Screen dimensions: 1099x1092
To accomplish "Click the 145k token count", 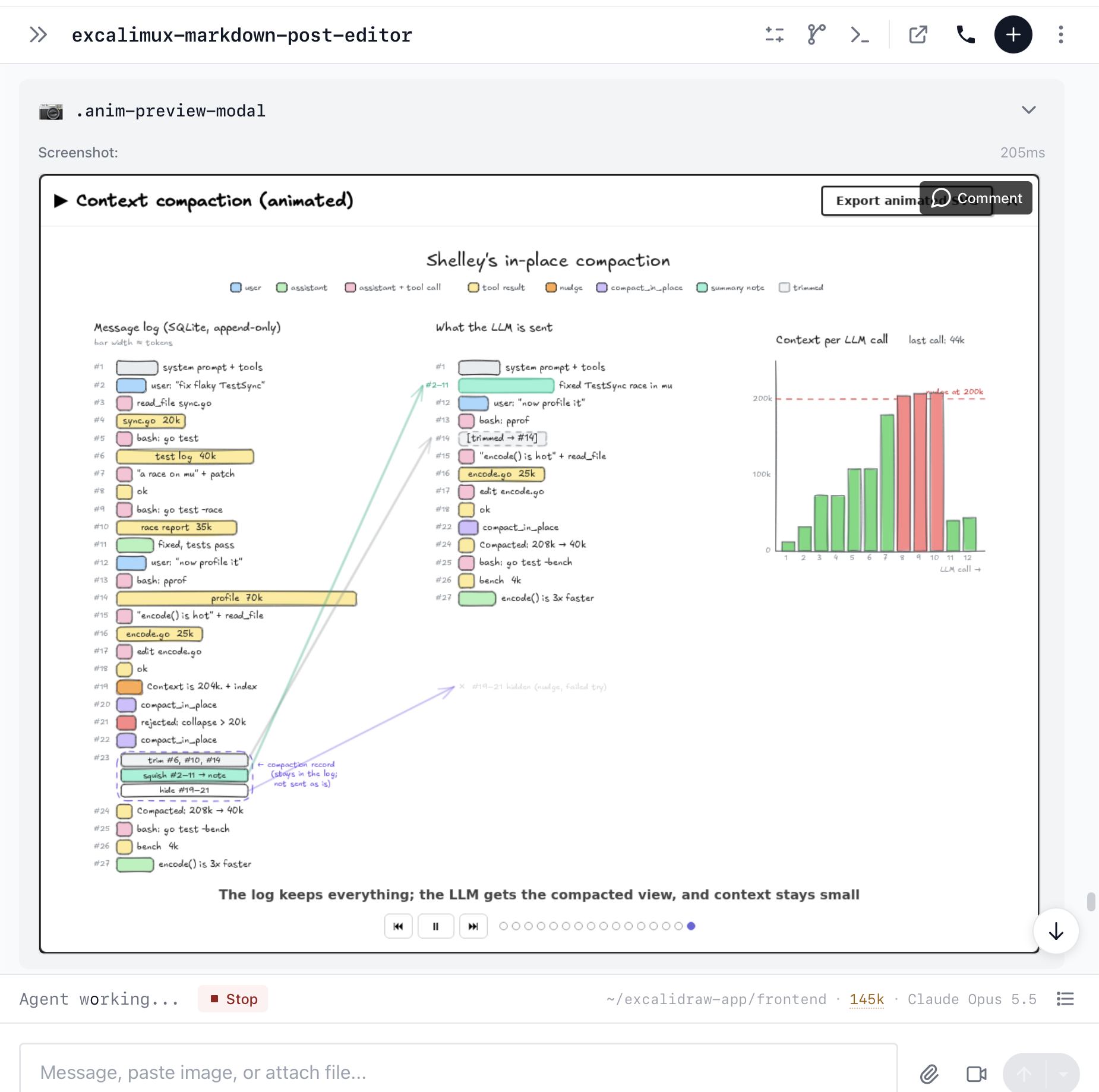I will point(867,999).
